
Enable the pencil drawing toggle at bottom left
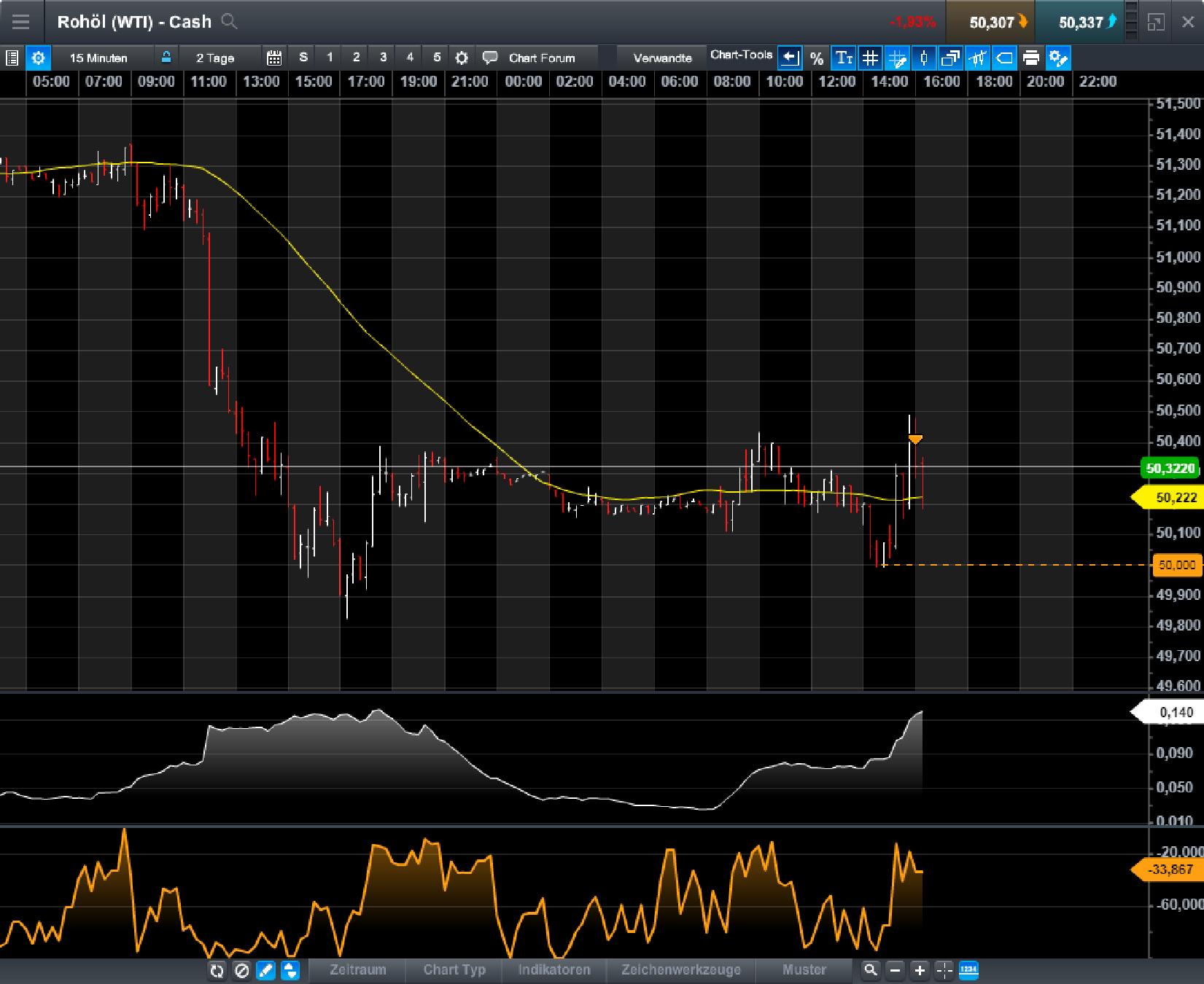[x=266, y=970]
